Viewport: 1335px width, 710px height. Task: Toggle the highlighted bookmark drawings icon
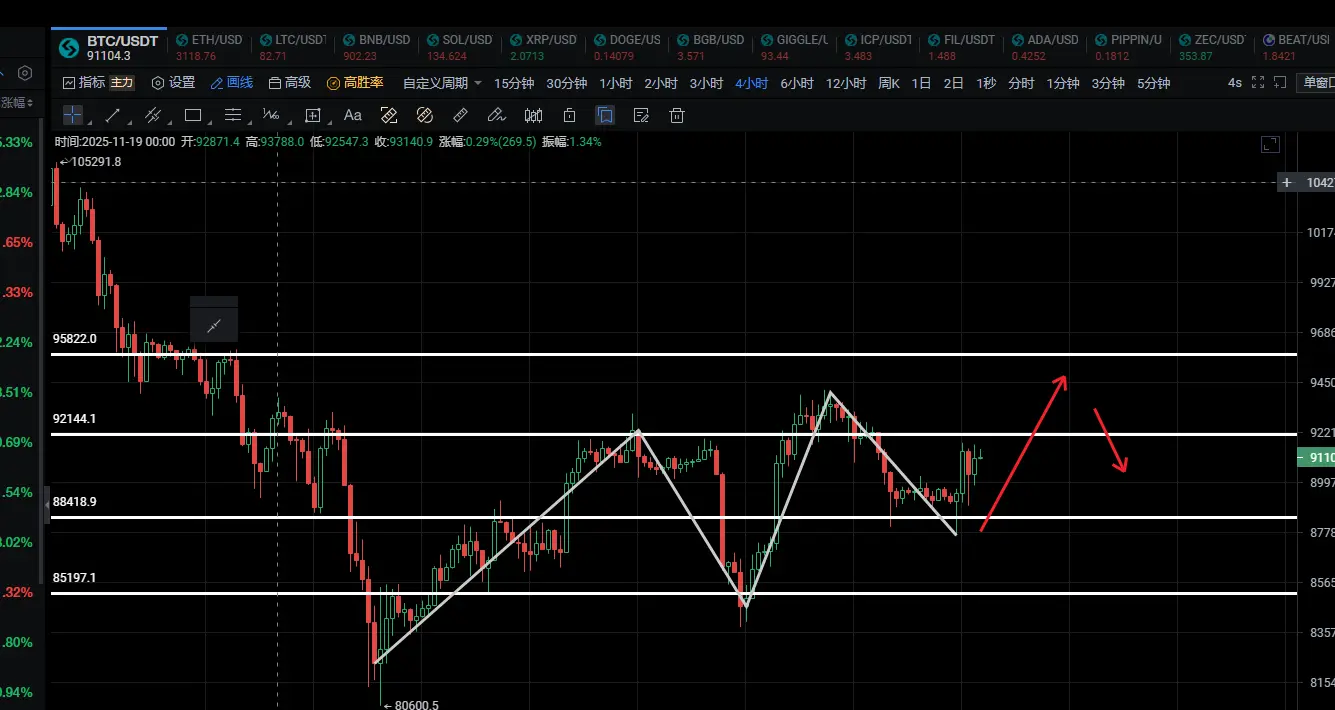point(605,115)
